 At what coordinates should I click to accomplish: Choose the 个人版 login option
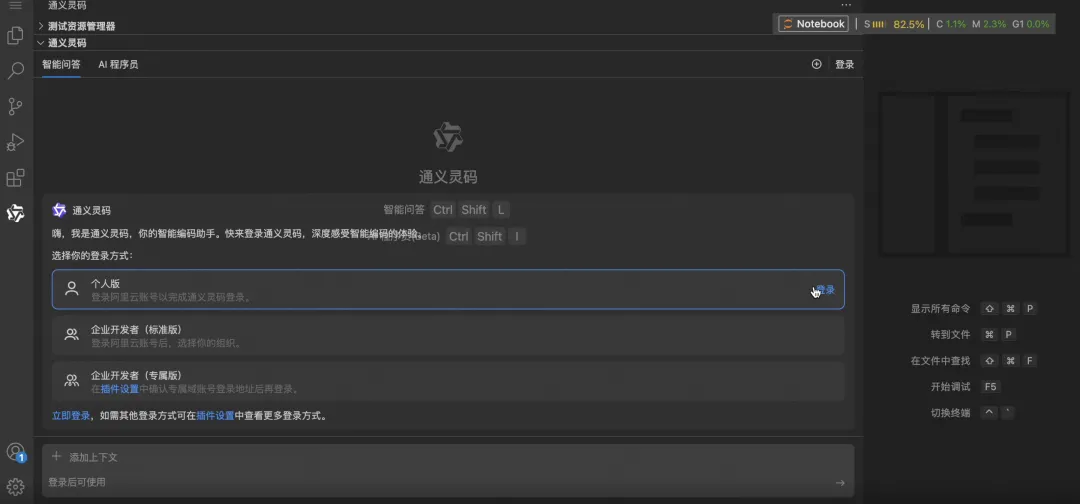point(448,289)
